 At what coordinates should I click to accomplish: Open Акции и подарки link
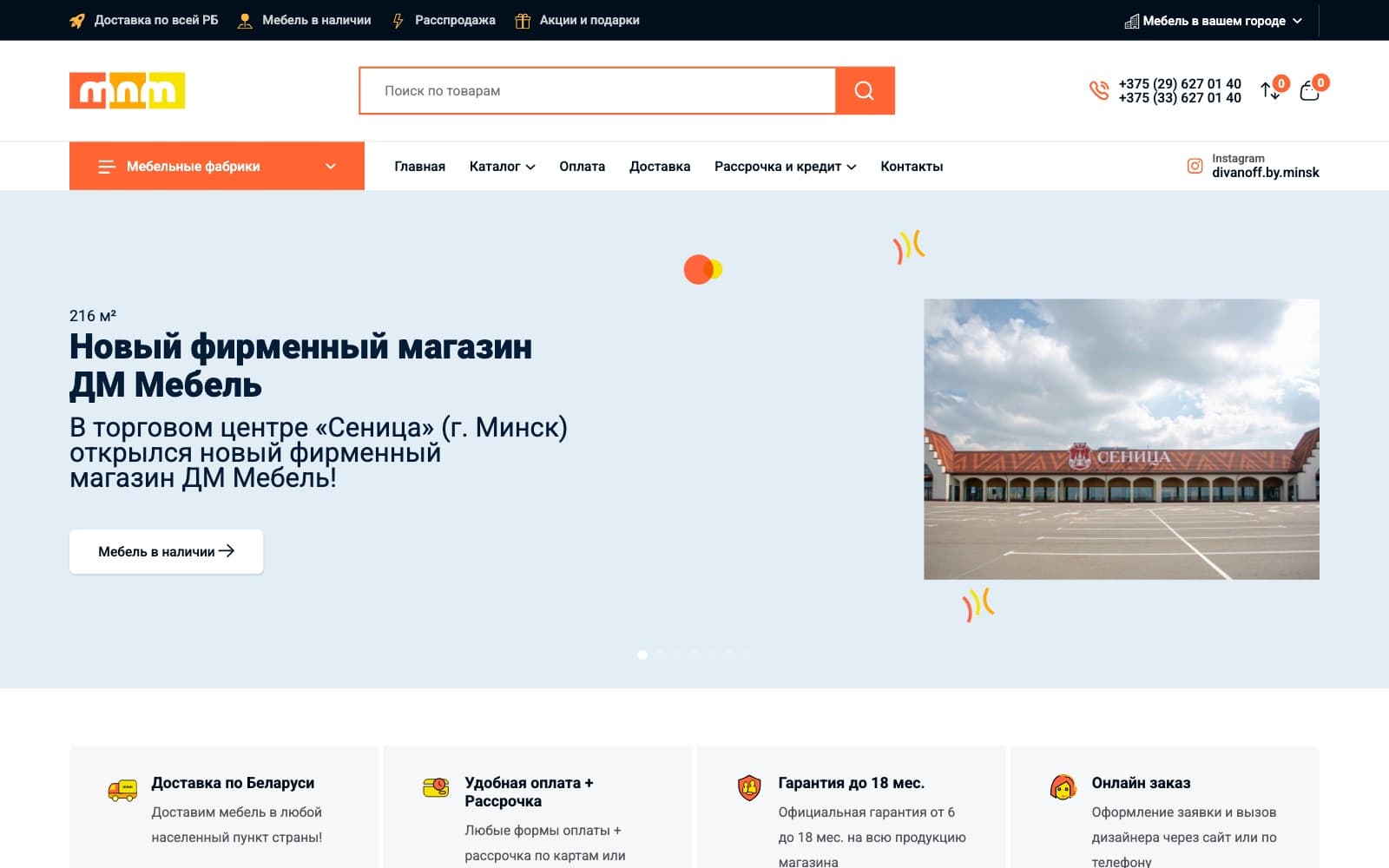point(589,20)
